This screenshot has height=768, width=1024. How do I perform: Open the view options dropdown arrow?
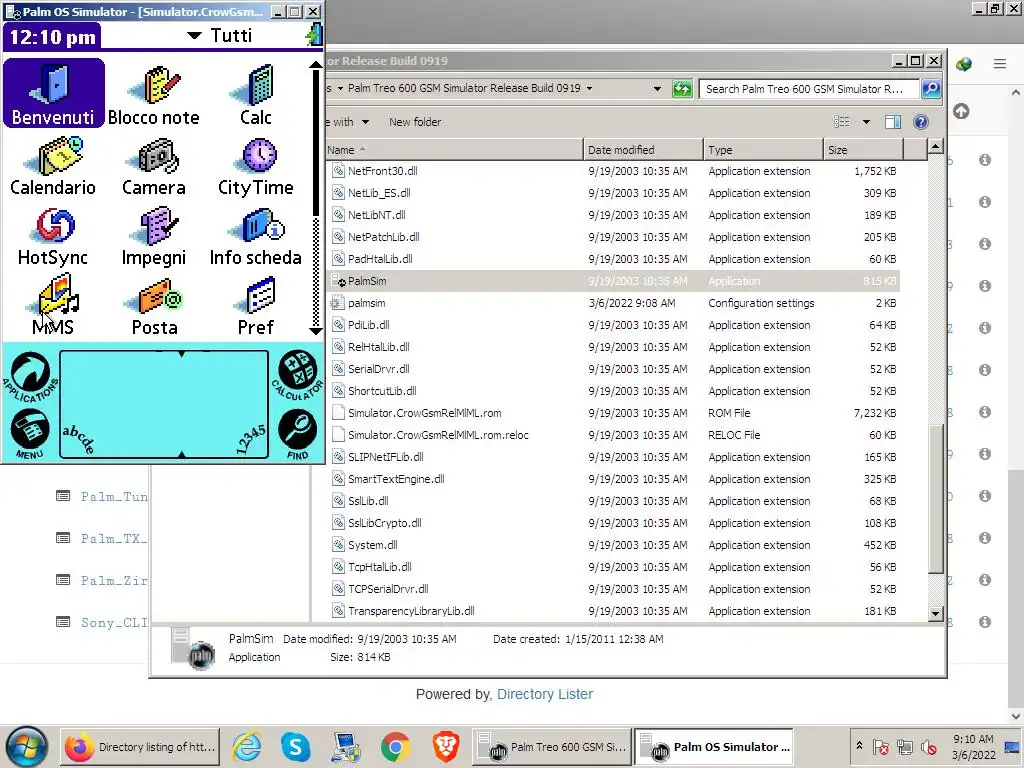pyautogui.click(x=866, y=122)
